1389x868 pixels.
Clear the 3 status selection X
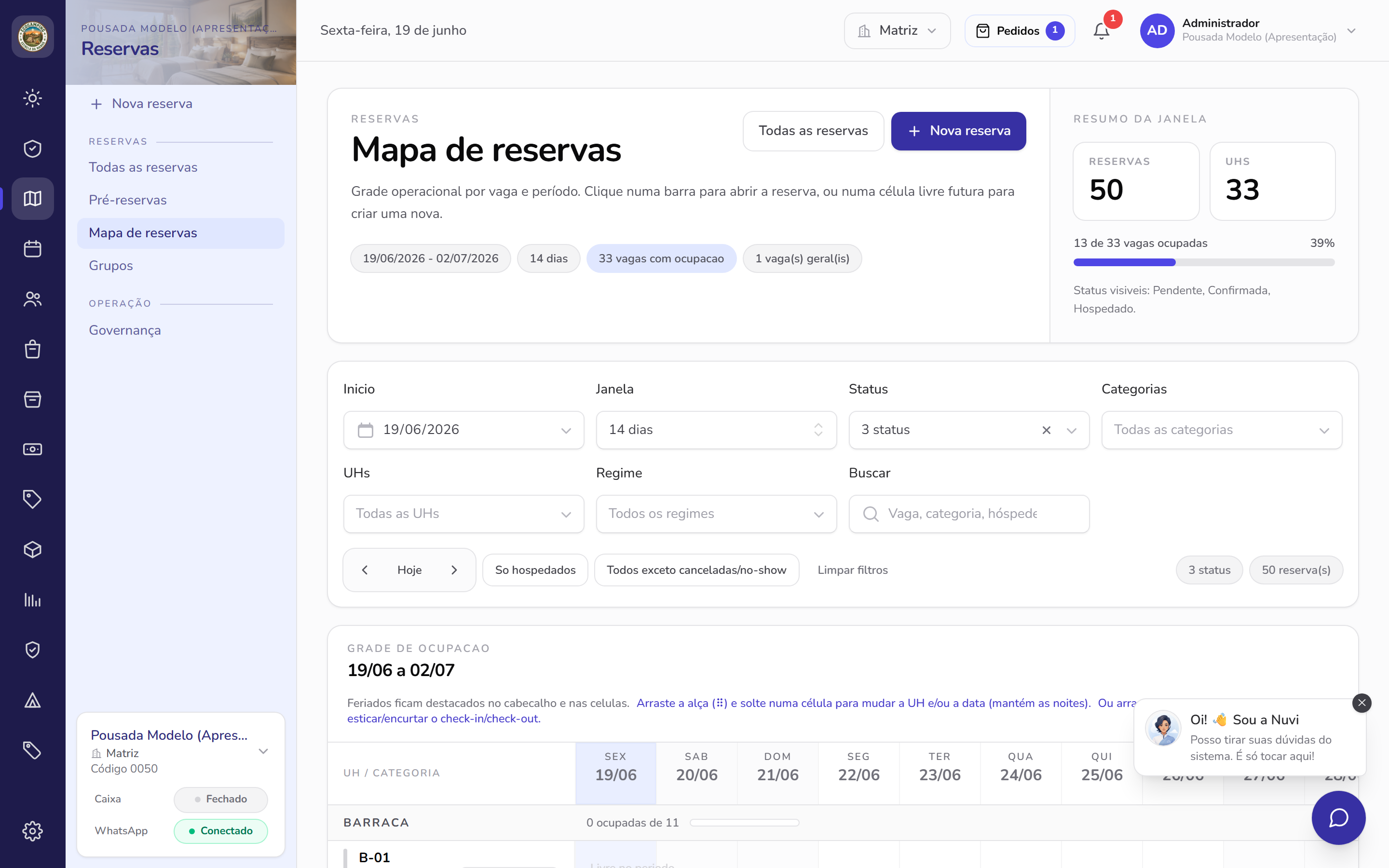pyautogui.click(x=1047, y=430)
